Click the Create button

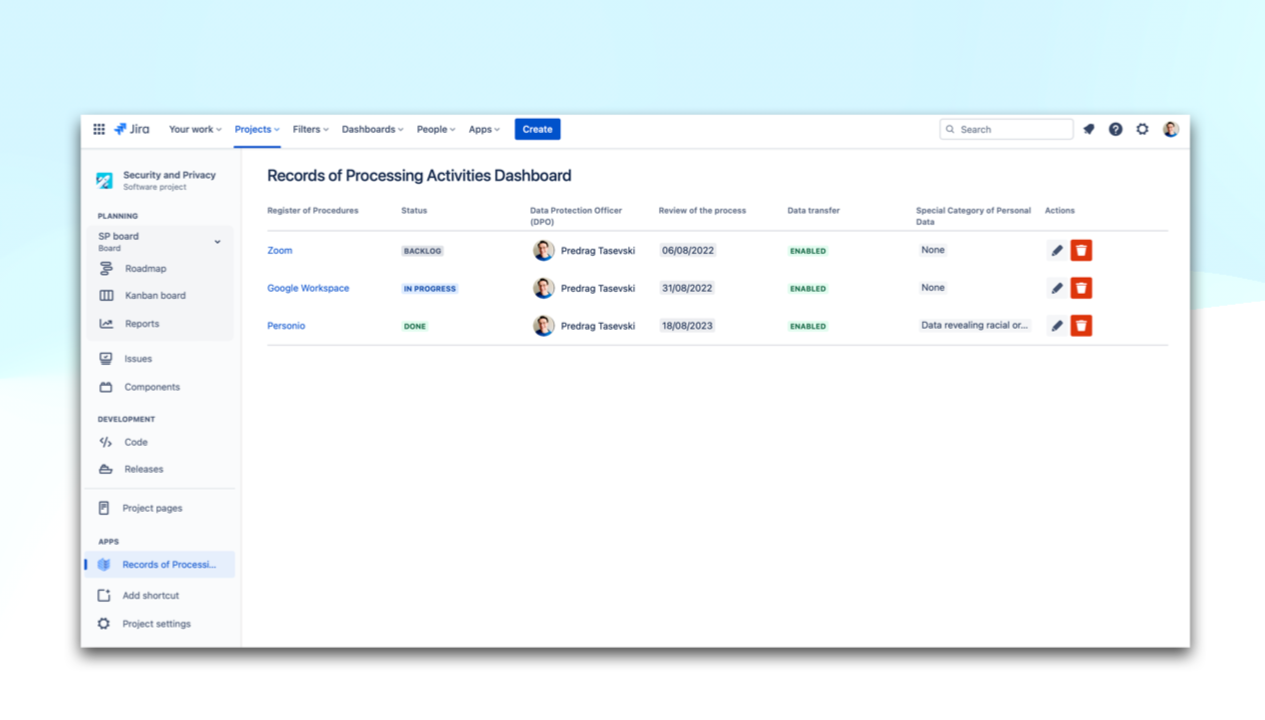[x=537, y=129]
